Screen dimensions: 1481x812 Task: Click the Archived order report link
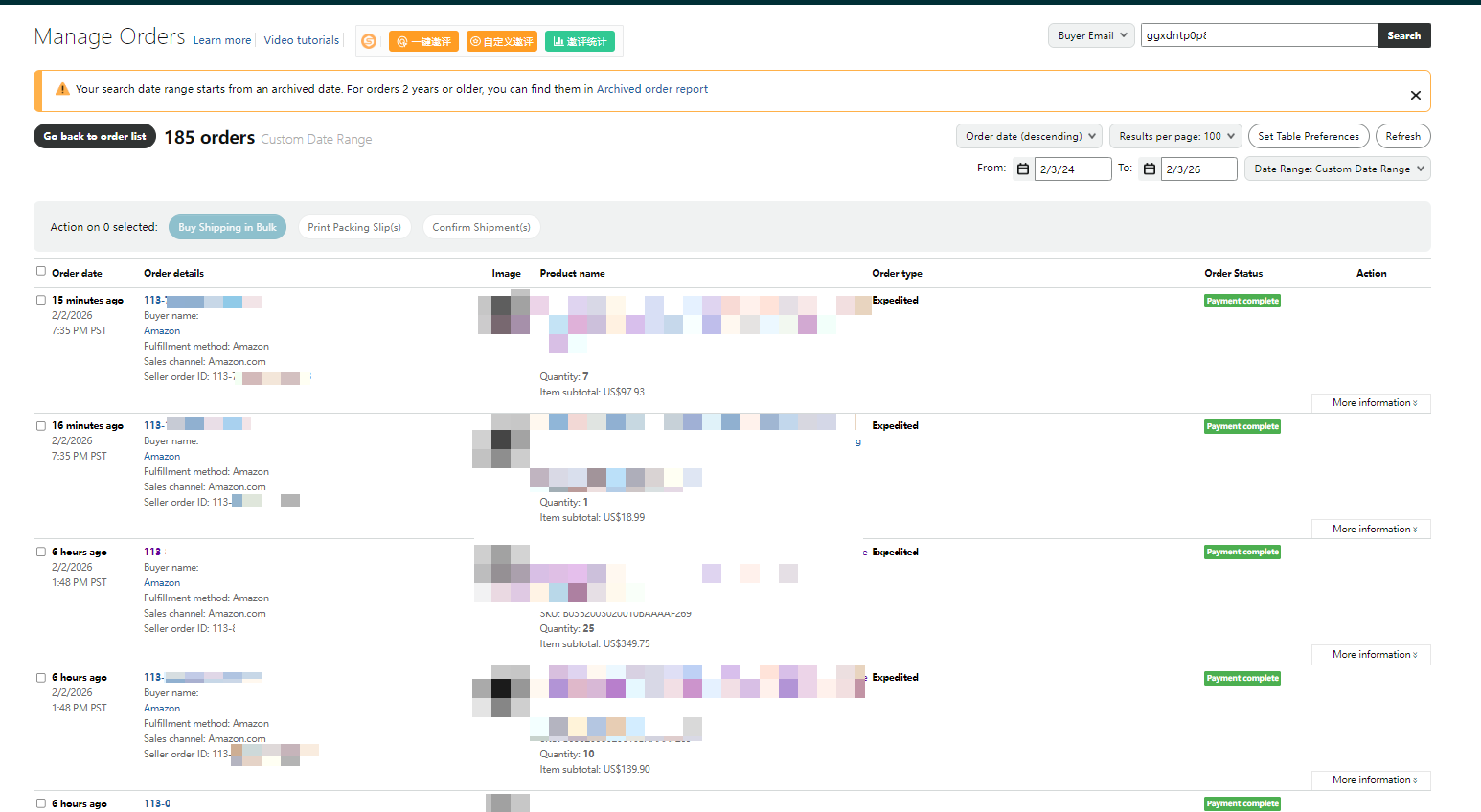pyautogui.click(x=652, y=89)
